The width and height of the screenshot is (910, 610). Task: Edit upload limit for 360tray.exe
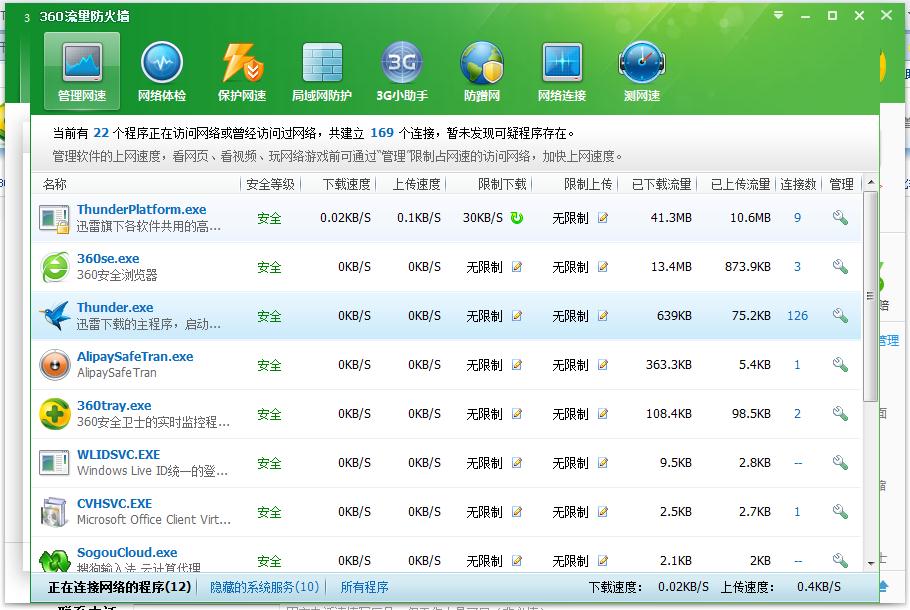tap(603, 414)
